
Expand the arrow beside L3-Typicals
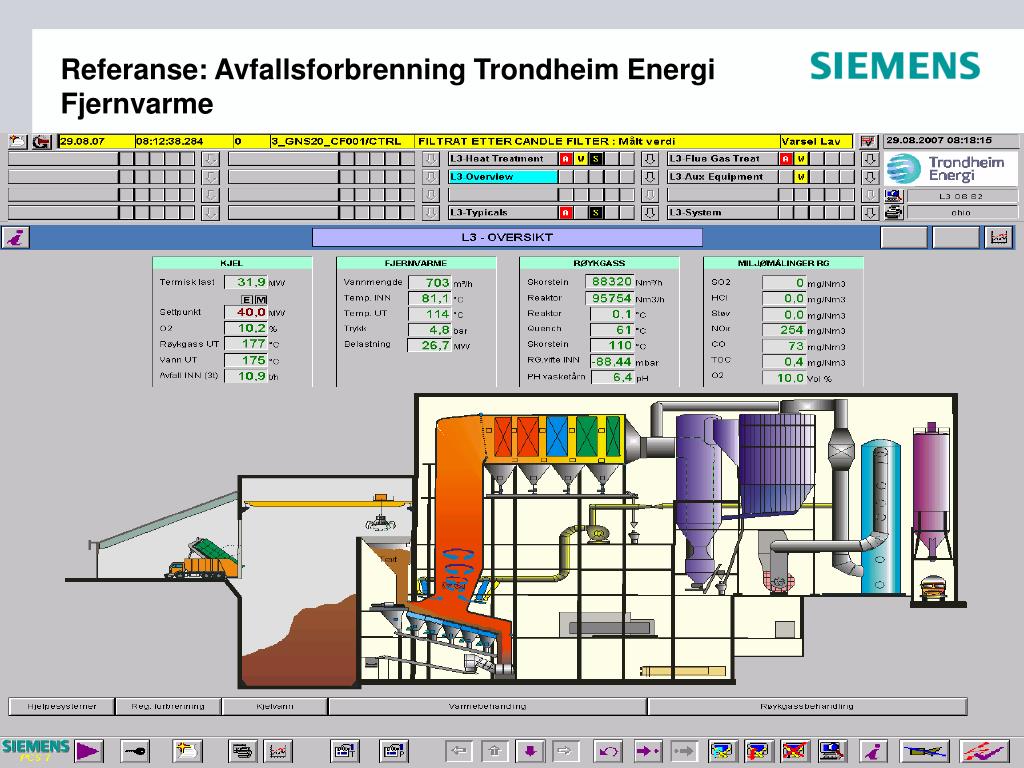pyautogui.click(x=649, y=212)
